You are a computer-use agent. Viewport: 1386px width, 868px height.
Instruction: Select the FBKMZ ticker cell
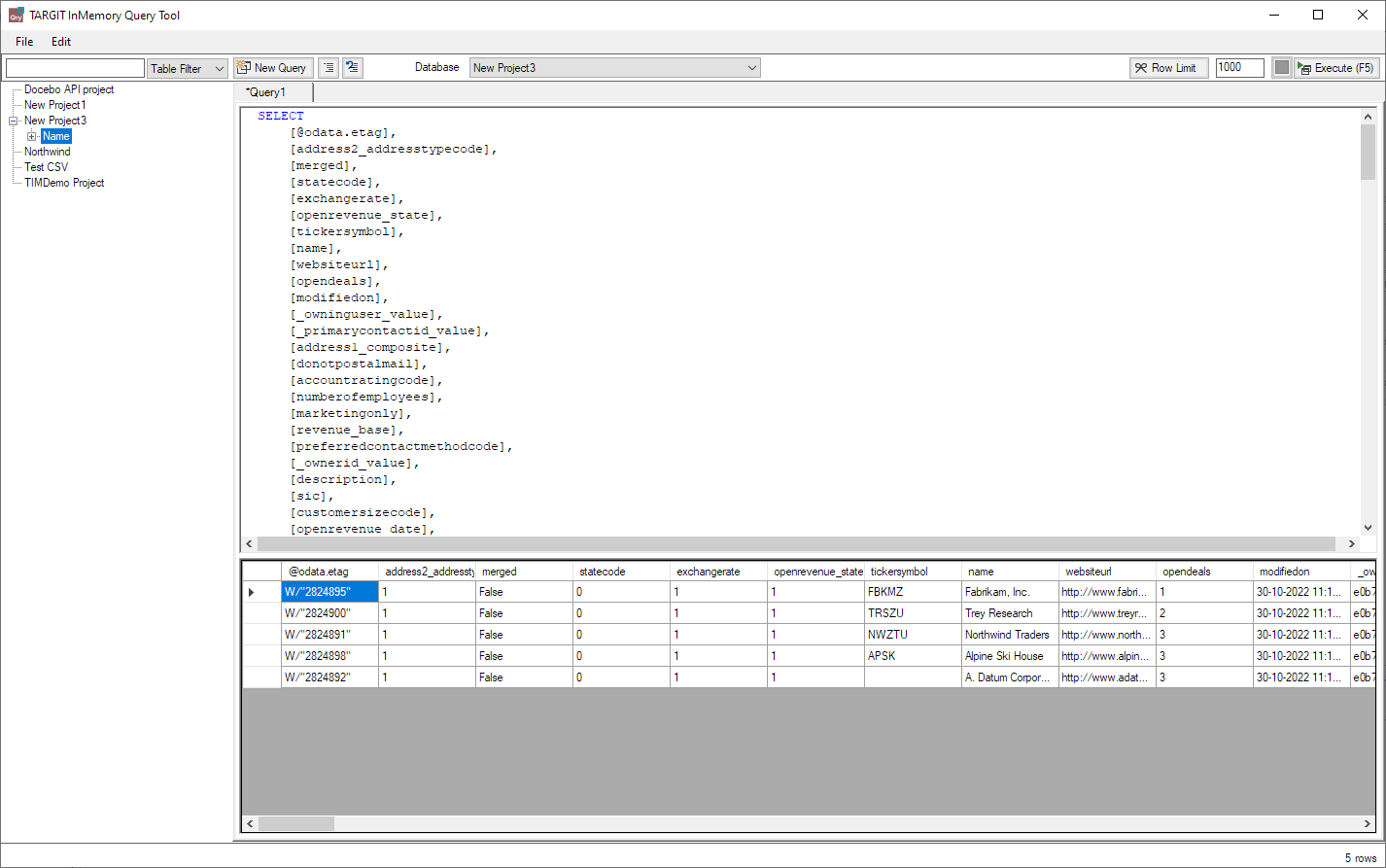click(913, 592)
